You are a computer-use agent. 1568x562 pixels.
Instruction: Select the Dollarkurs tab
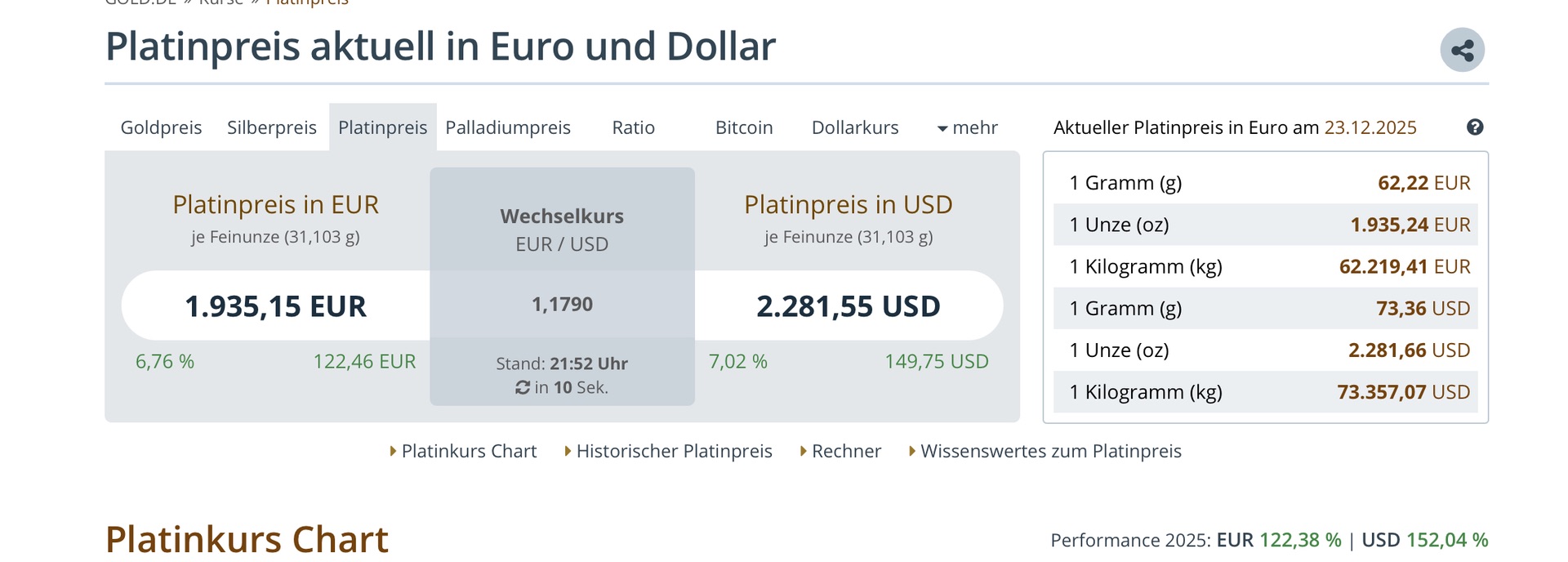coord(854,127)
